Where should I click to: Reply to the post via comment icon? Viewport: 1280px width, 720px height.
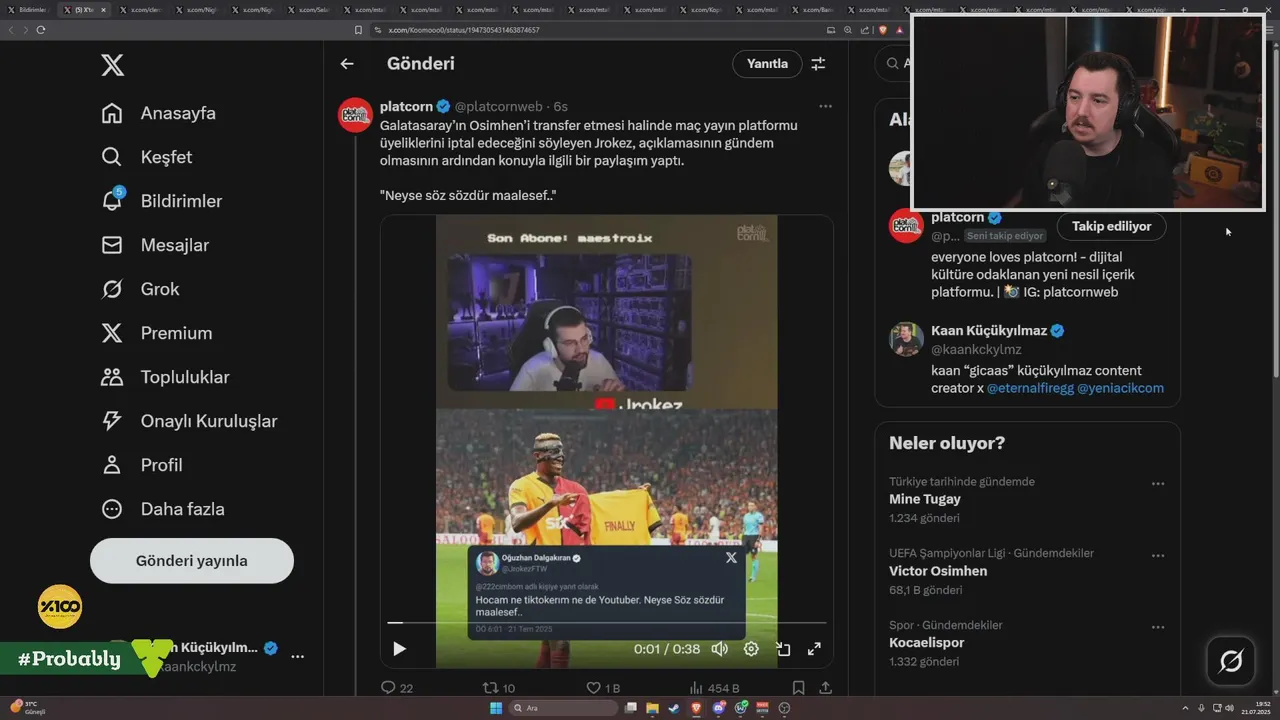pyautogui.click(x=397, y=688)
